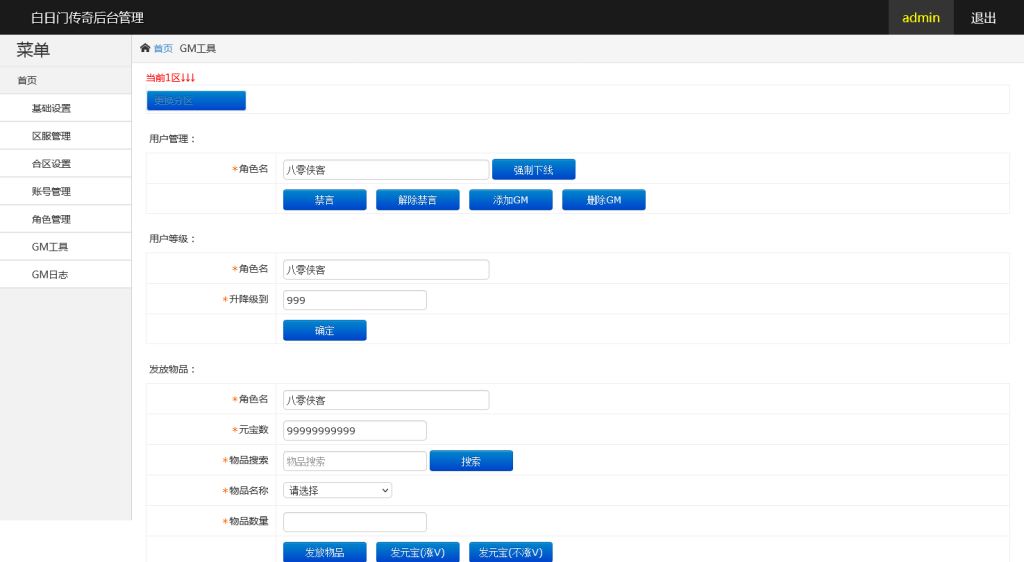Select 合区设置 from the sidebar
Image resolution: width=1024 pixels, height=562 pixels.
(51, 164)
